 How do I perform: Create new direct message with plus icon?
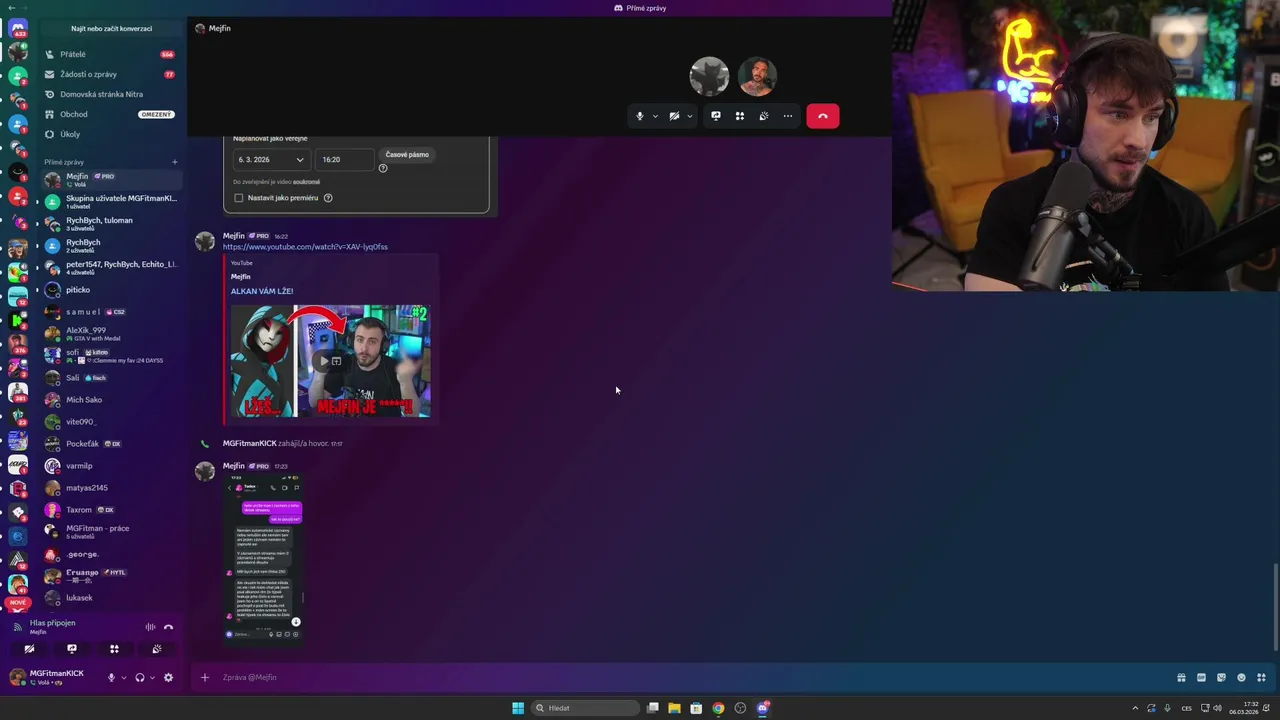coord(174,162)
